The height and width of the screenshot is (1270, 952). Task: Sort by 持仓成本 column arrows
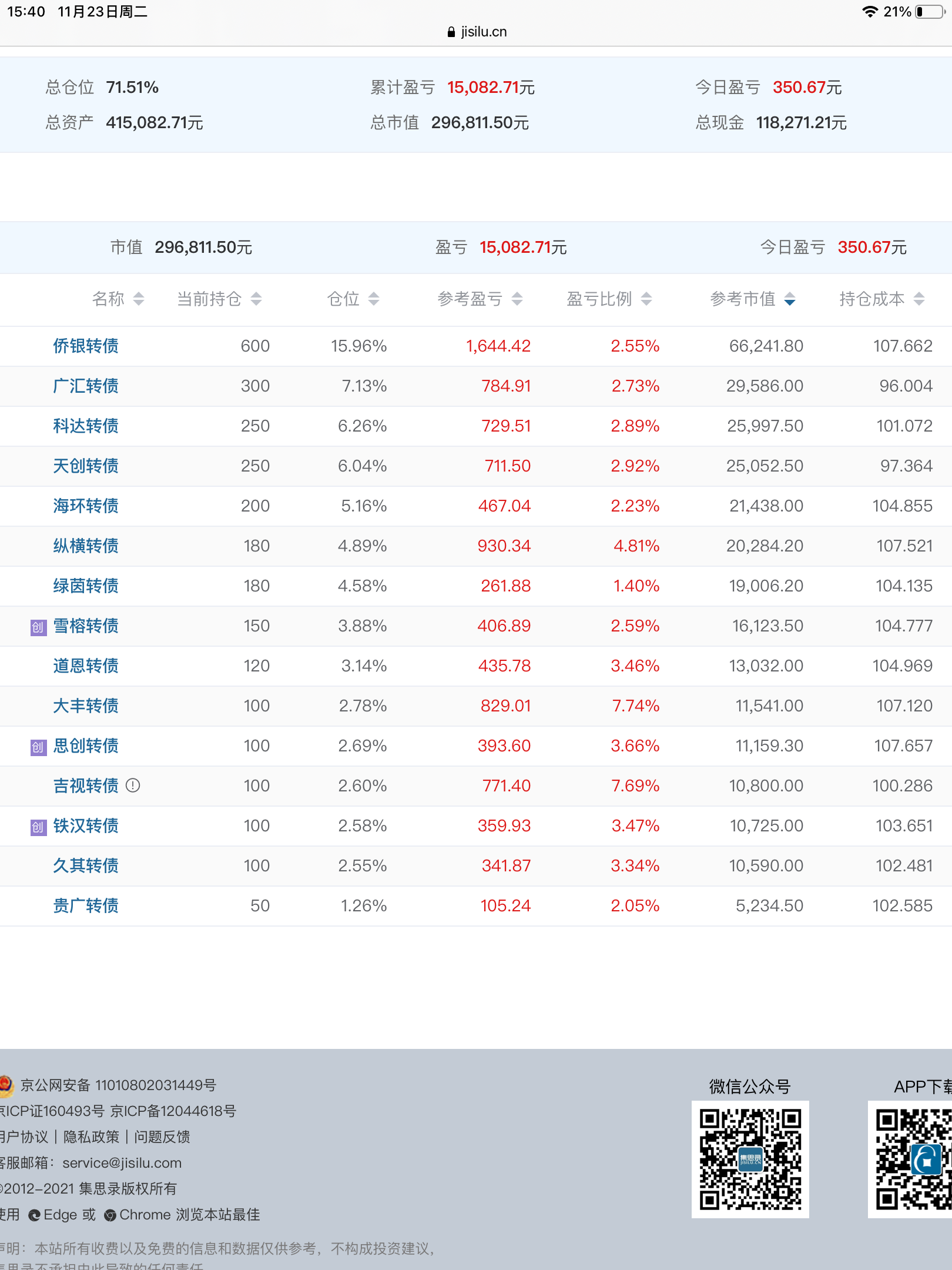(919, 299)
